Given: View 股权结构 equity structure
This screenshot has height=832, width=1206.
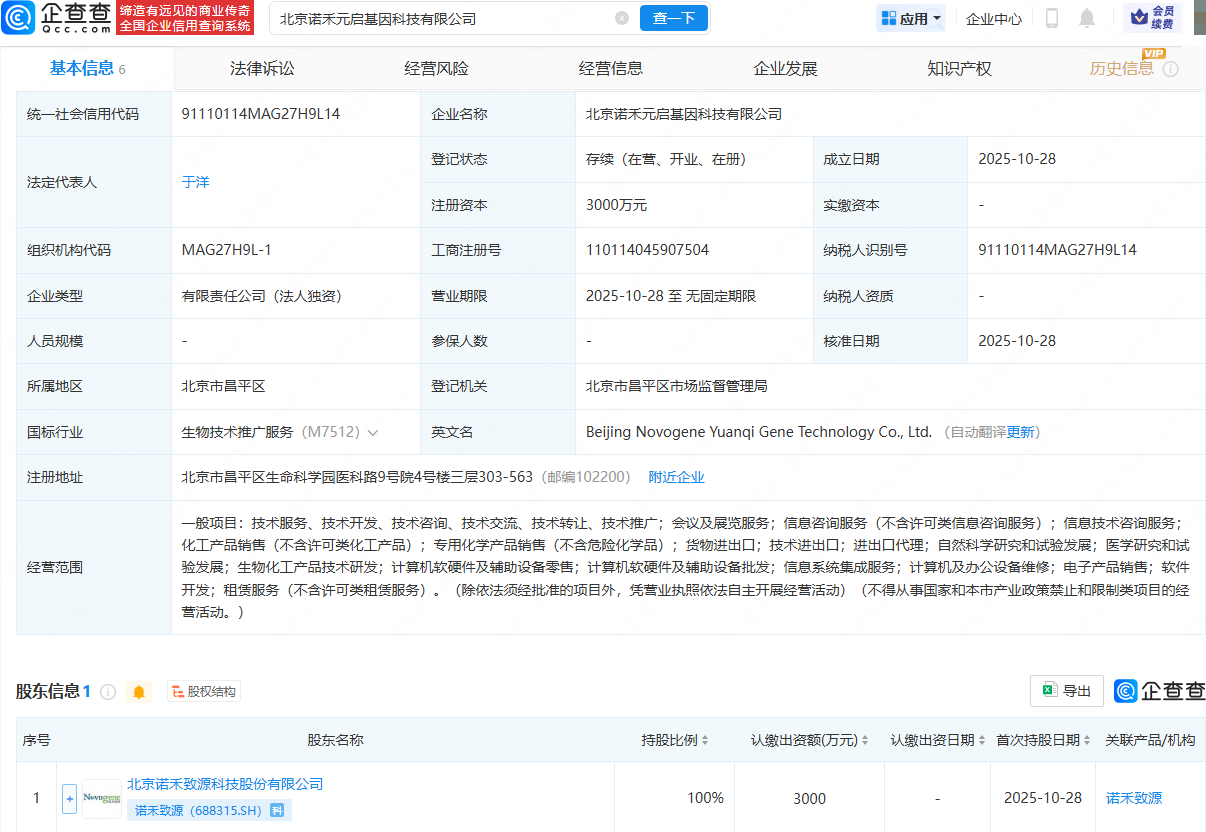Looking at the screenshot, I should tap(204, 692).
